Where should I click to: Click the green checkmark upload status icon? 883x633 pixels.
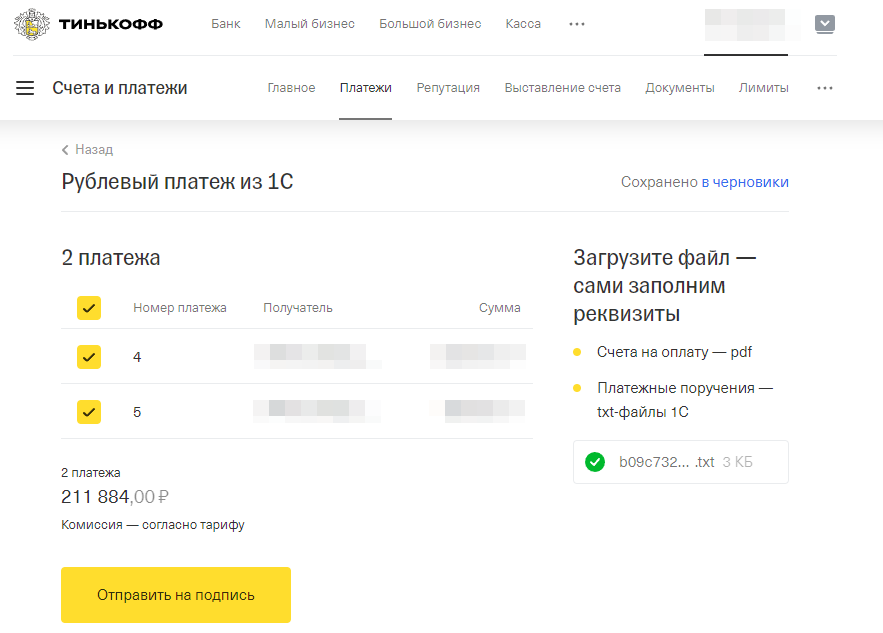tap(595, 462)
